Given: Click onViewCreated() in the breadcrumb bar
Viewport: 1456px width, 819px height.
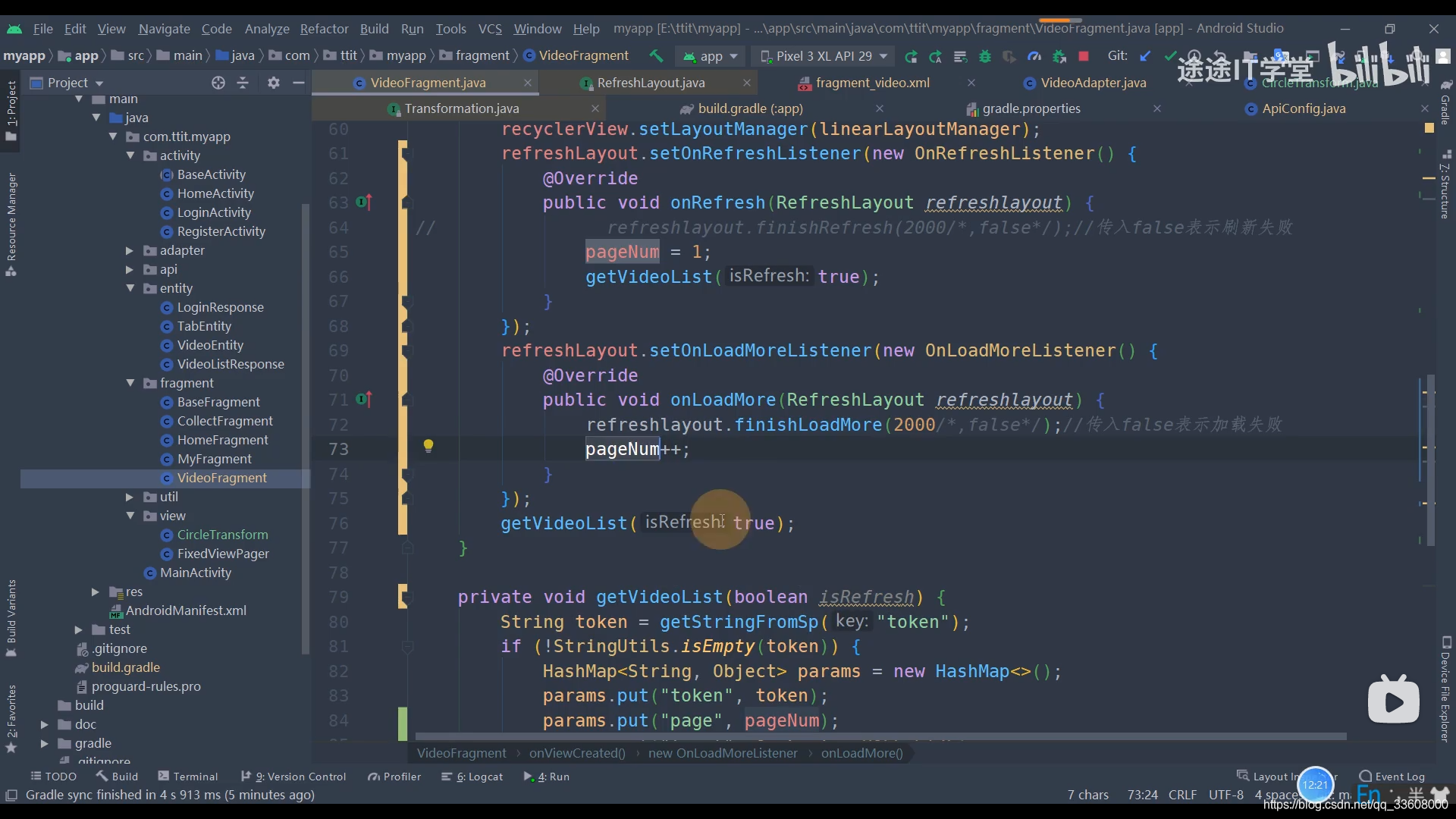Looking at the screenshot, I should [x=577, y=753].
